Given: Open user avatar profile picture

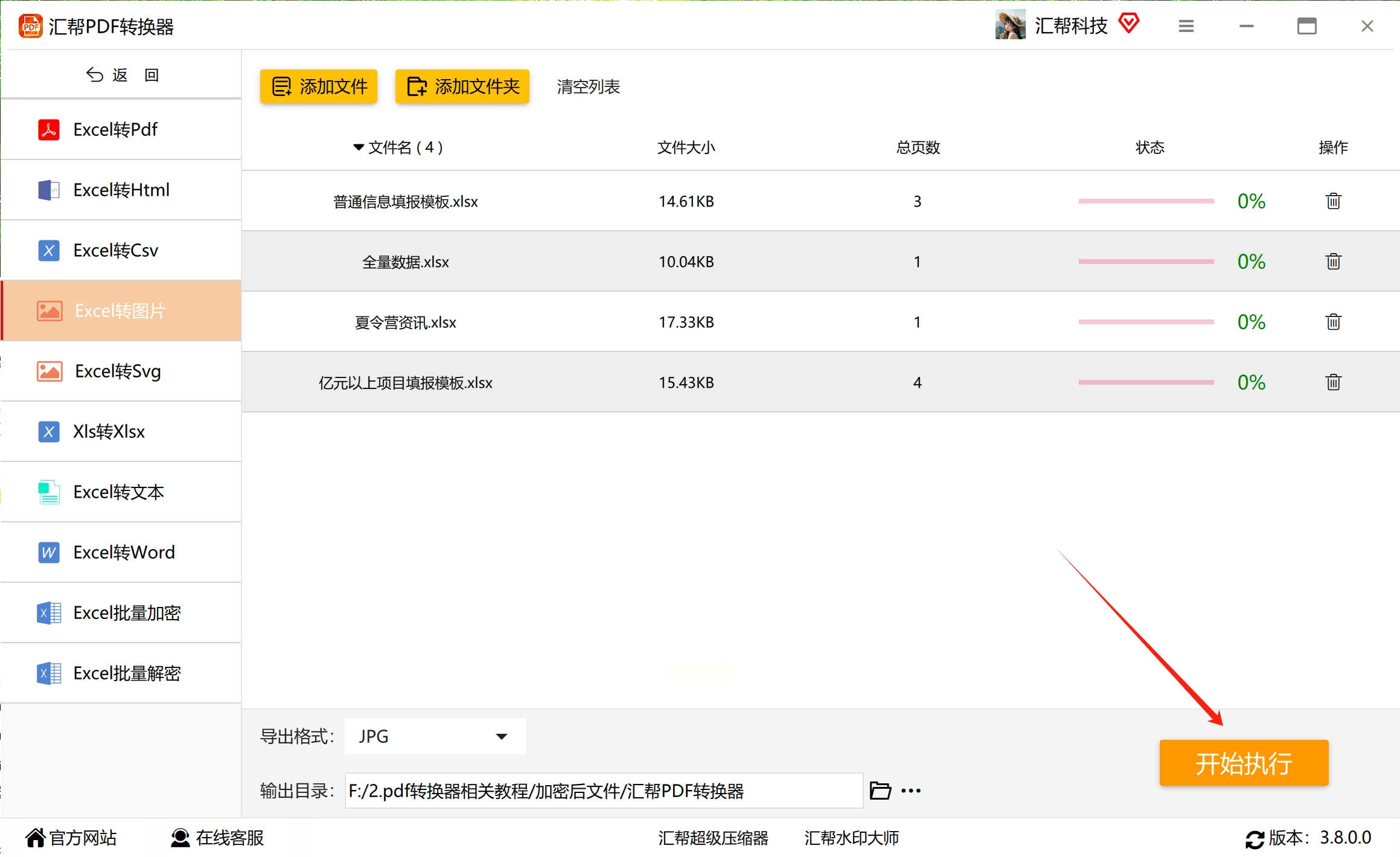Looking at the screenshot, I should click(1010, 25).
